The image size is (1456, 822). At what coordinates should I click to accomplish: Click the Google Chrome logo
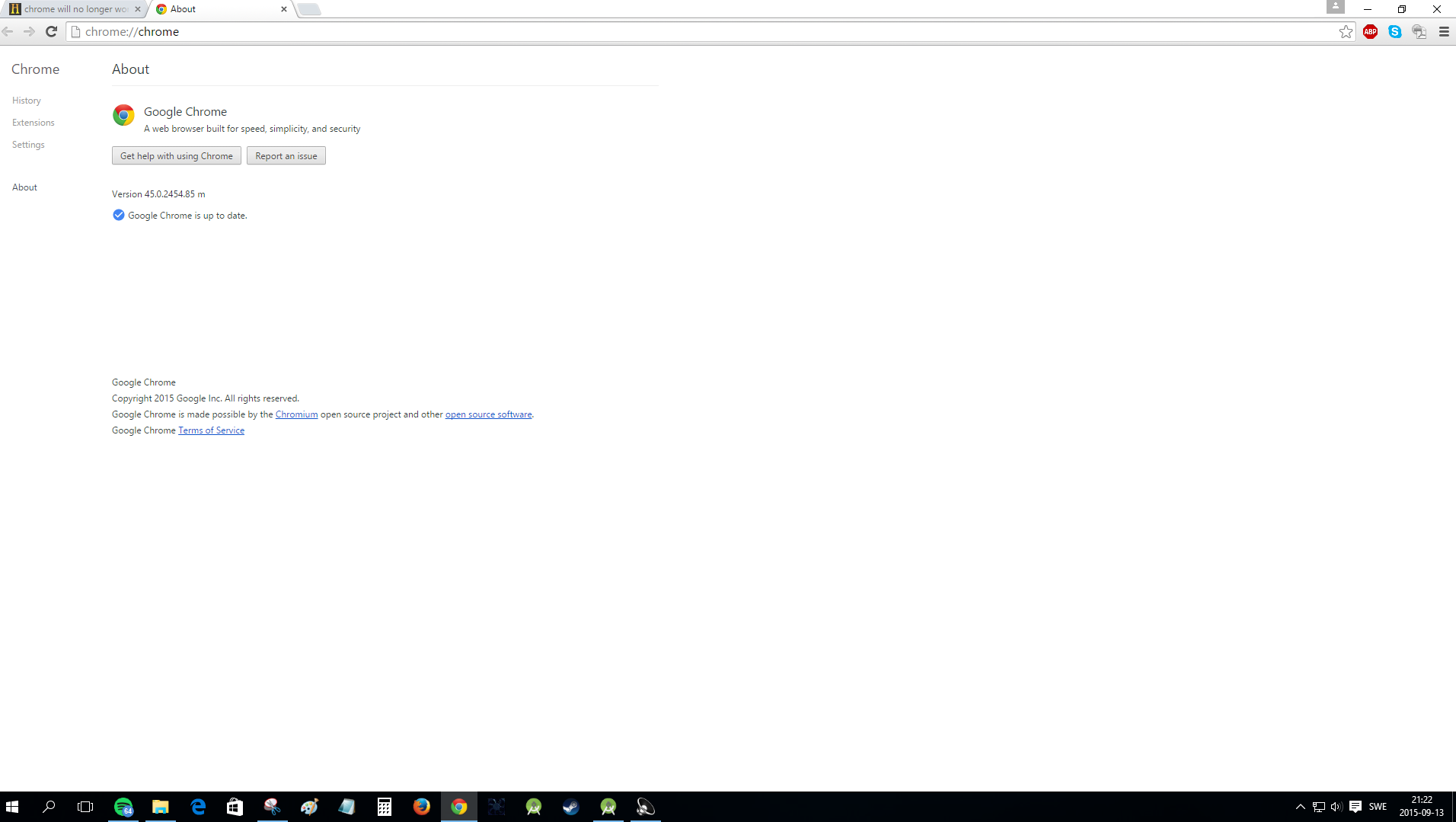point(123,115)
